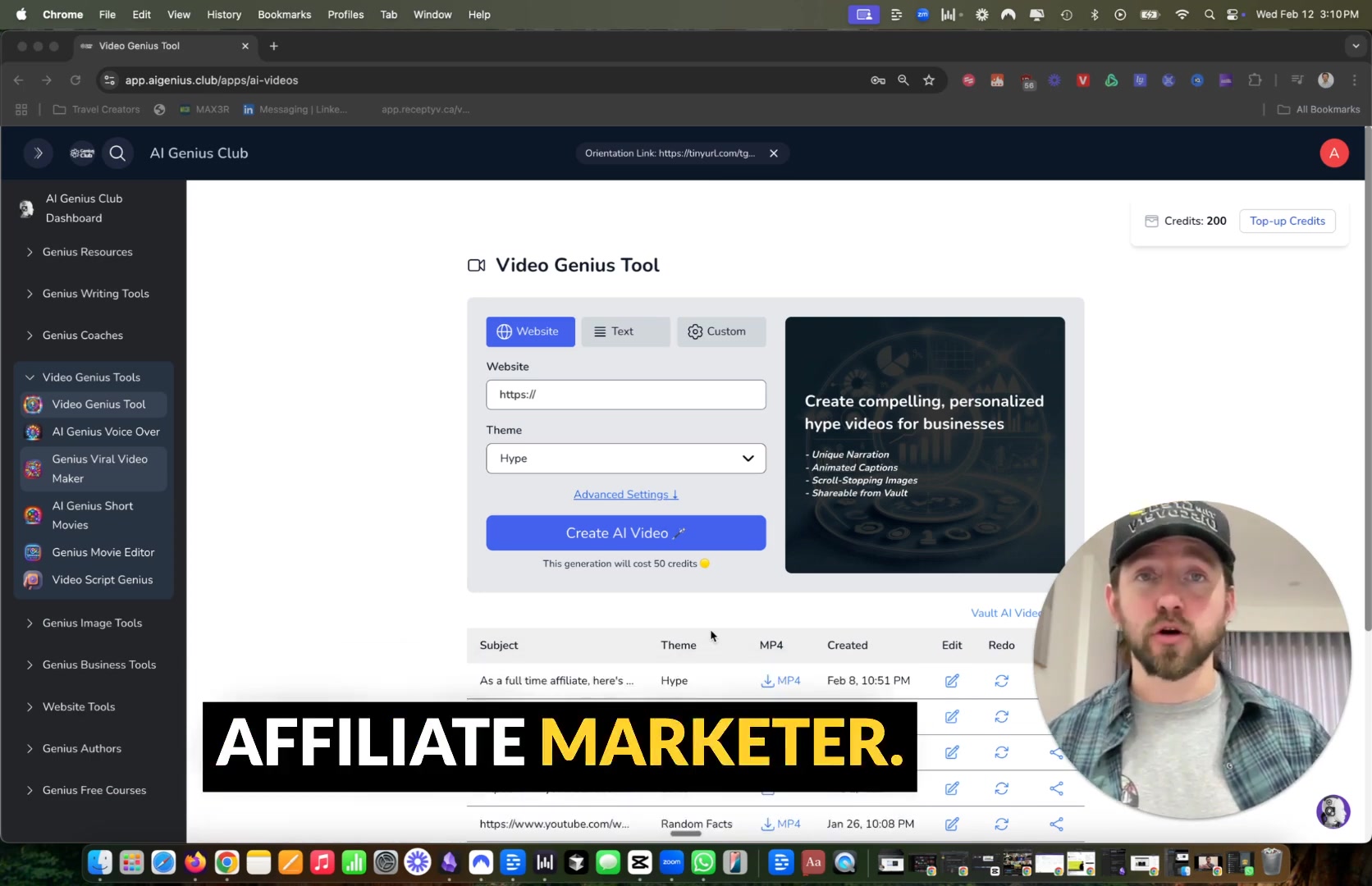Click Top-up Credits button
1372x886 pixels.
tap(1287, 221)
